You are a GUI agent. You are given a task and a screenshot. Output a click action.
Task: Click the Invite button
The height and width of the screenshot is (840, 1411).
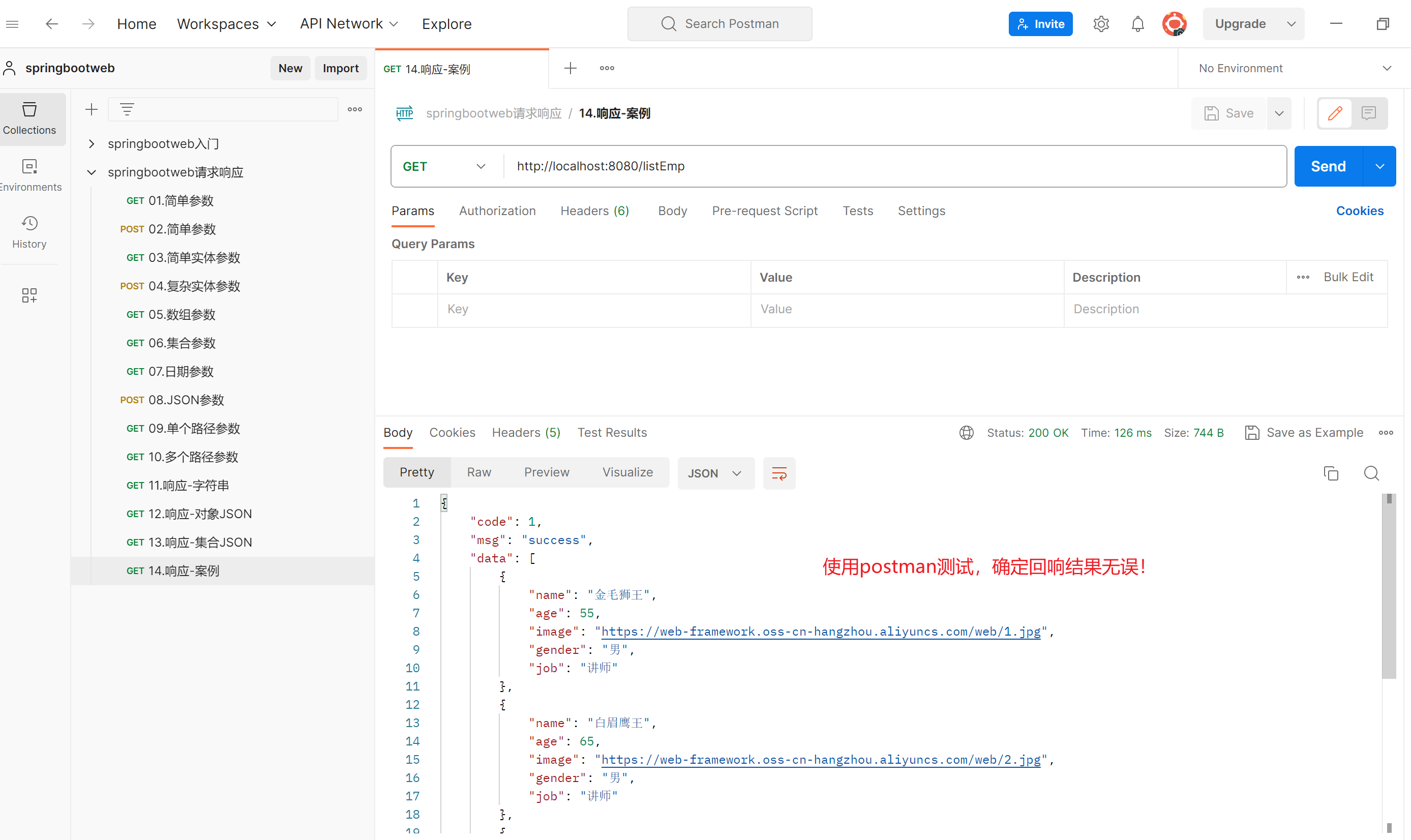(x=1040, y=24)
